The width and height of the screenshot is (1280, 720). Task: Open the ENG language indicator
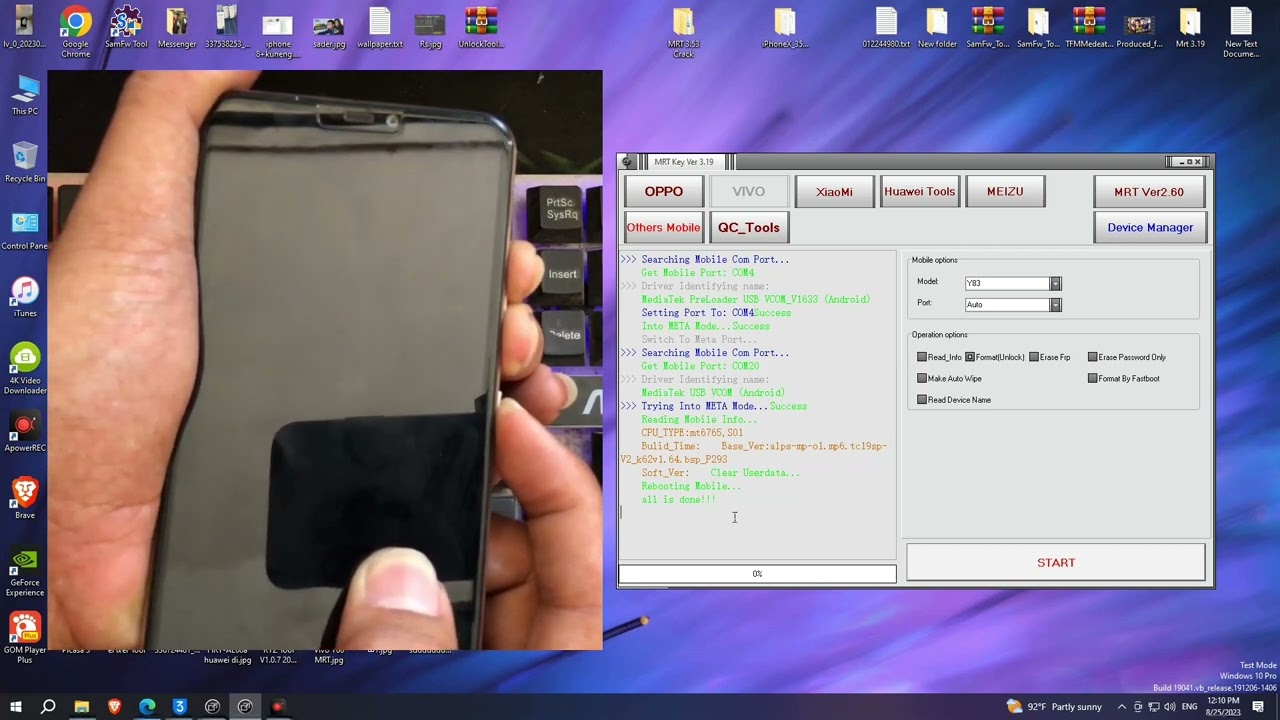click(x=1189, y=707)
